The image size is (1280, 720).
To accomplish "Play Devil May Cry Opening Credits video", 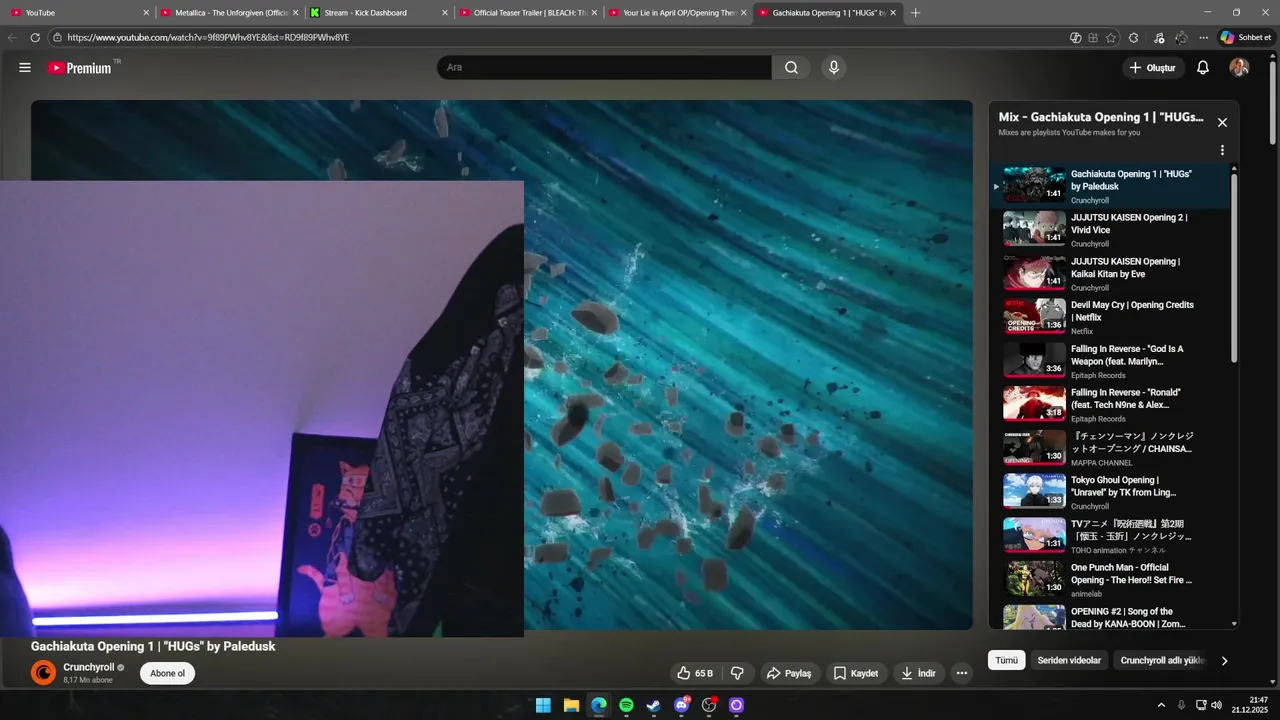I will click(1110, 317).
